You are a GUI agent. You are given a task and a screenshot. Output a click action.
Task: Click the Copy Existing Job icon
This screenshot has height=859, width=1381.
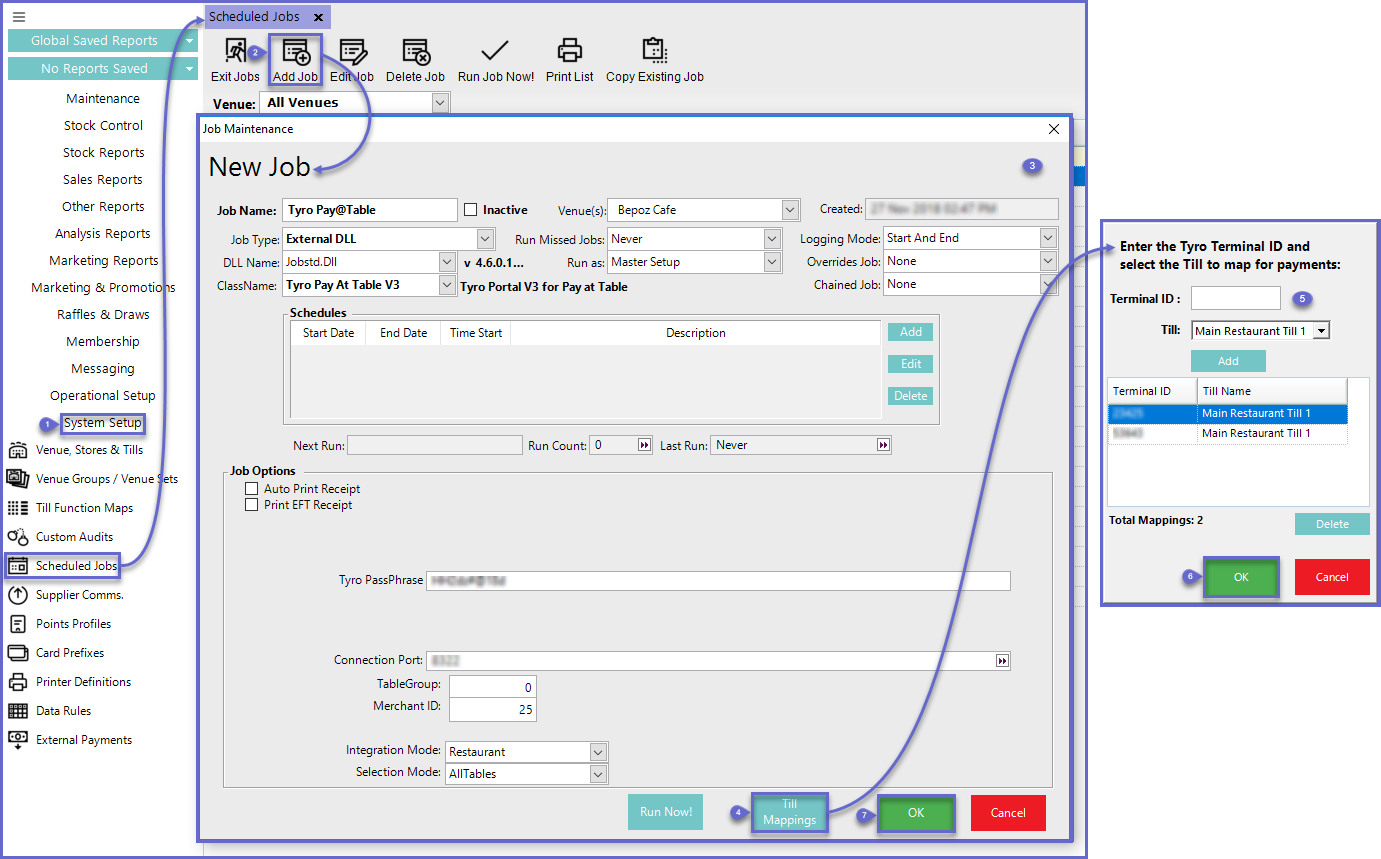tap(654, 52)
